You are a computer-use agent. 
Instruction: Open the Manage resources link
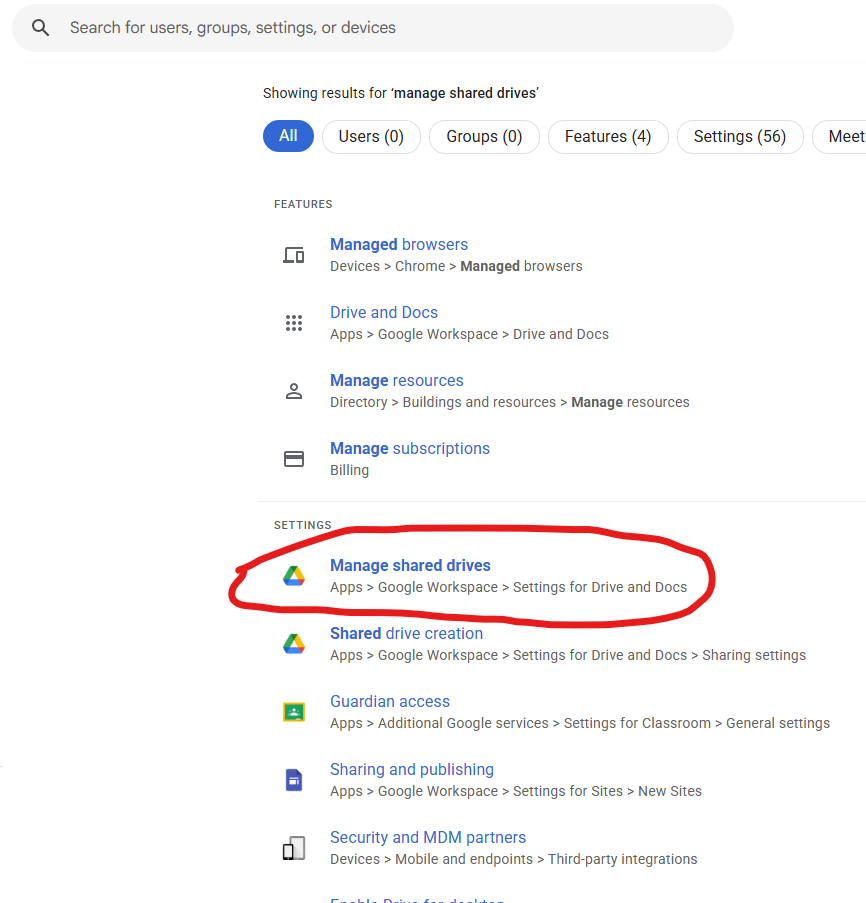tap(397, 380)
